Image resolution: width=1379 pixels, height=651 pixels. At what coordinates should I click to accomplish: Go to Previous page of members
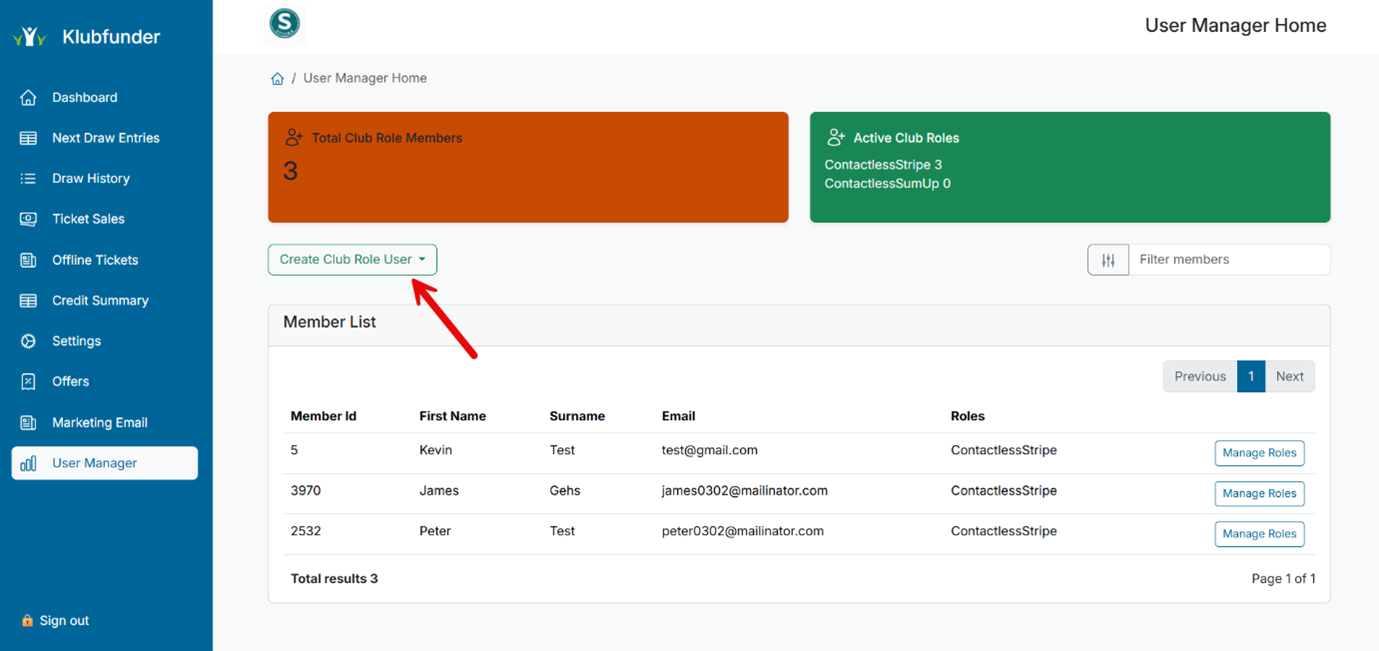tap(1200, 377)
